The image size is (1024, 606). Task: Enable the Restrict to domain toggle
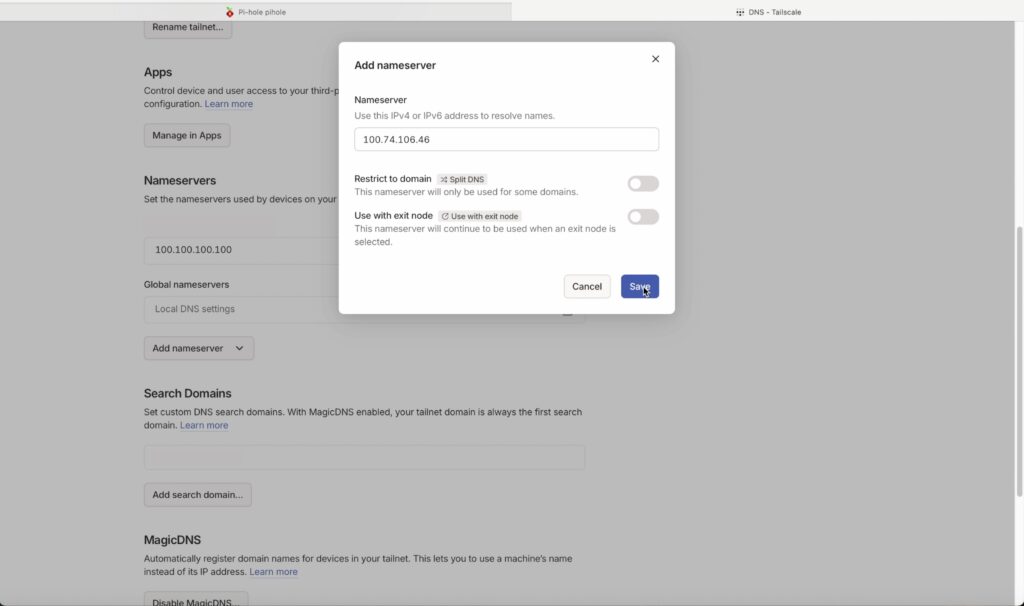pyautogui.click(x=643, y=183)
